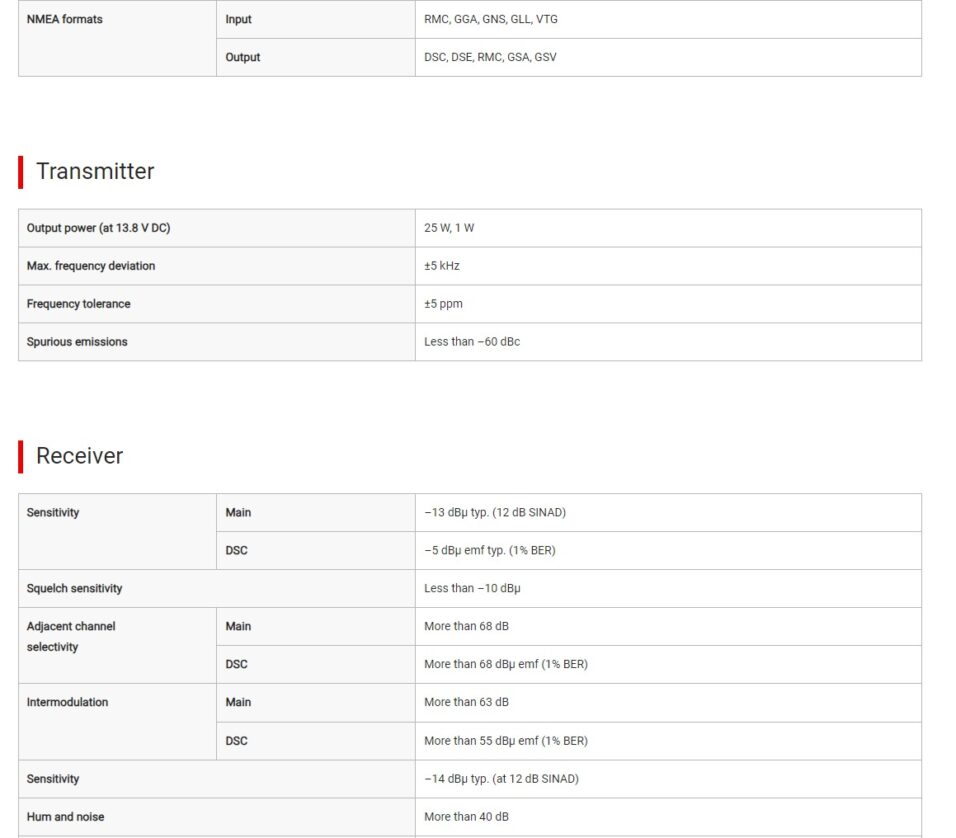The height and width of the screenshot is (838, 956).
Task: Click Max. frequency deviation label
Action: 91,266
